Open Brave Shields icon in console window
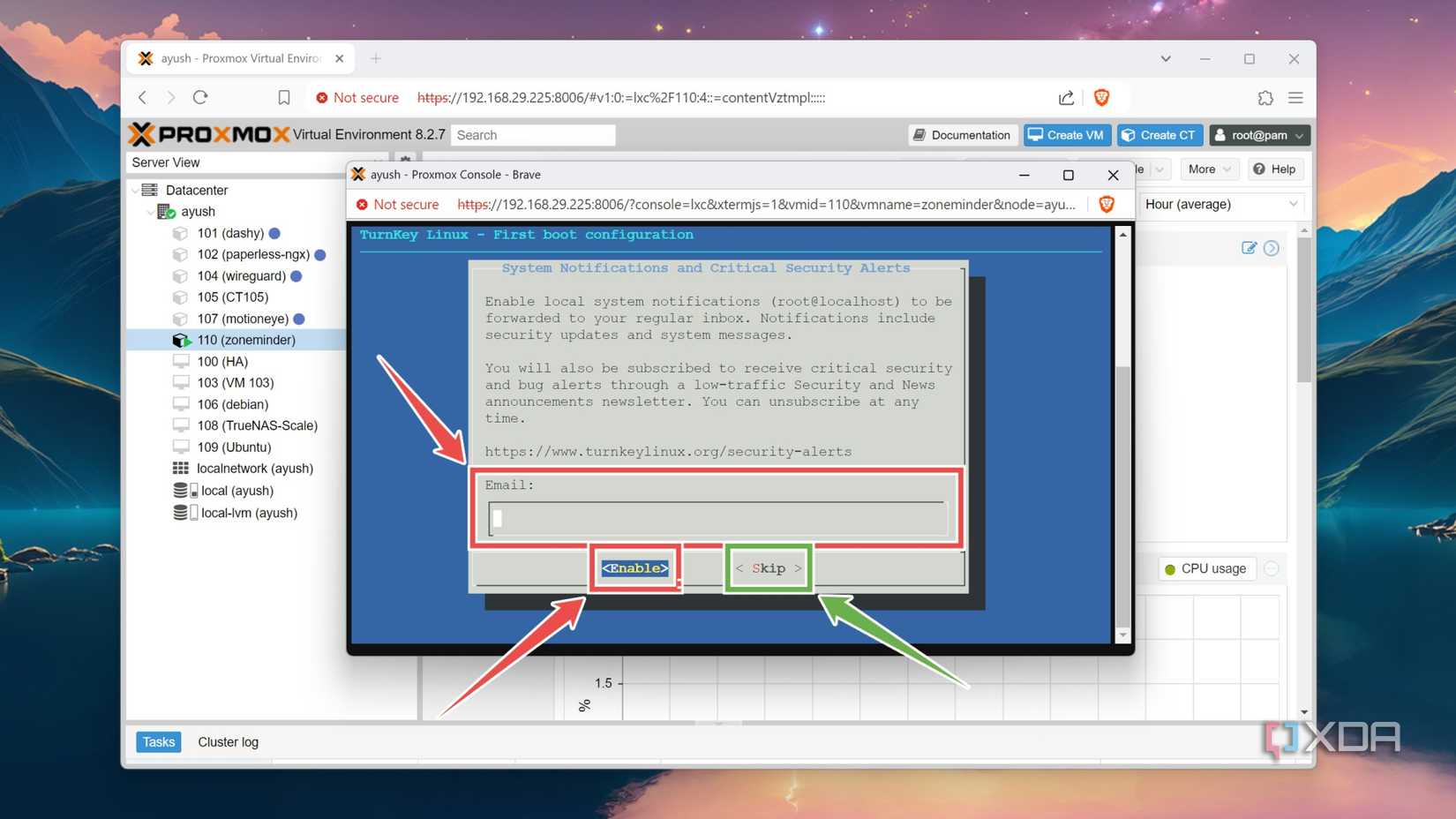Image resolution: width=1456 pixels, height=819 pixels. pyautogui.click(x=1107, y=204)
